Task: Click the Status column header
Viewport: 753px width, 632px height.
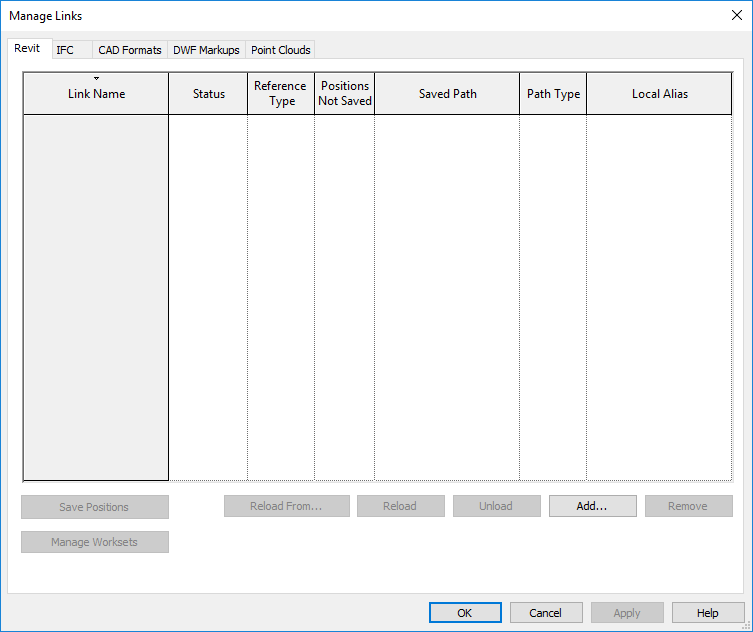Action: (x=208, y=94)
